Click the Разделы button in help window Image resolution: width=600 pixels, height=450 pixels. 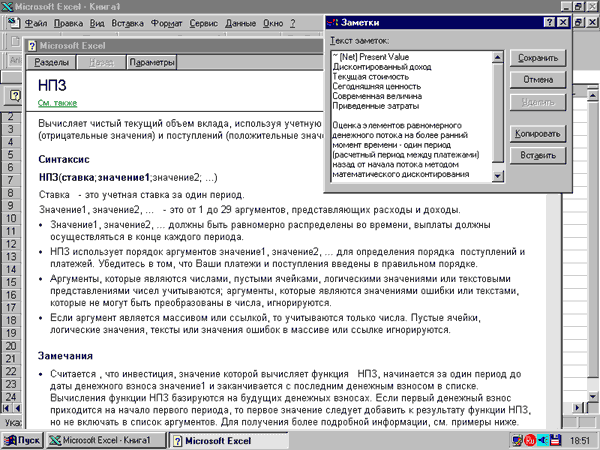[x=51, y=62]
